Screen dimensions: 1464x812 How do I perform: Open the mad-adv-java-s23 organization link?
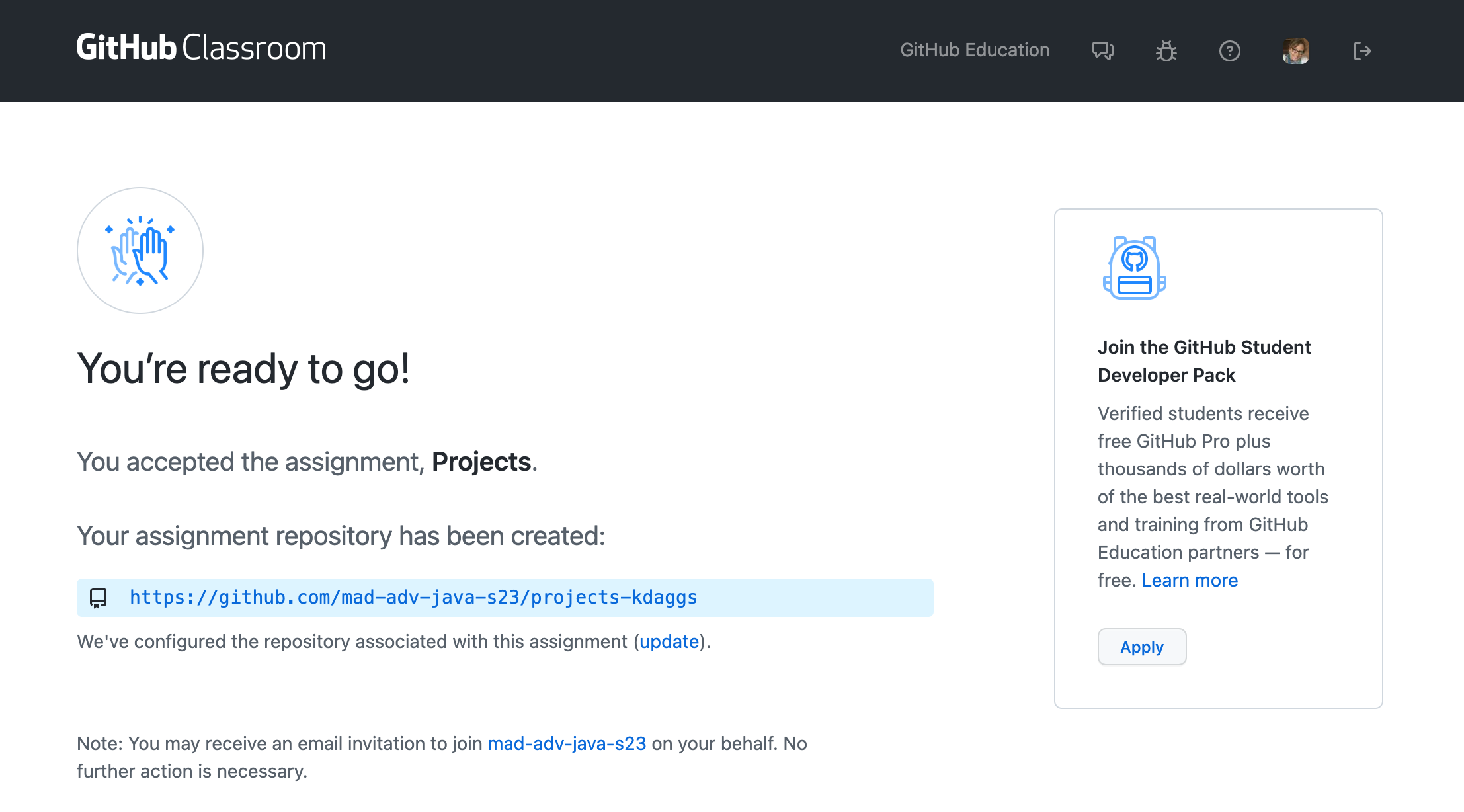pyautogui.click(x=567, y=743)
